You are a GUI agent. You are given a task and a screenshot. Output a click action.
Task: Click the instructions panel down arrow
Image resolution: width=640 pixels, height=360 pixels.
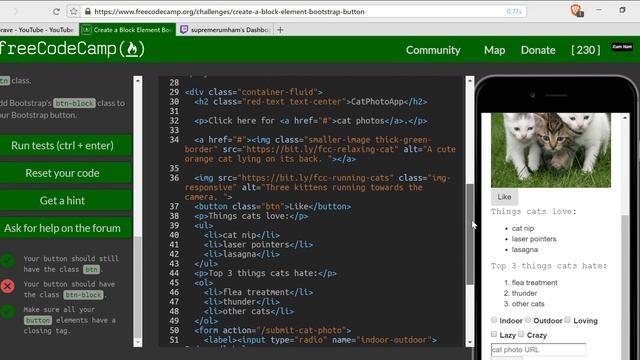(138, 342)
